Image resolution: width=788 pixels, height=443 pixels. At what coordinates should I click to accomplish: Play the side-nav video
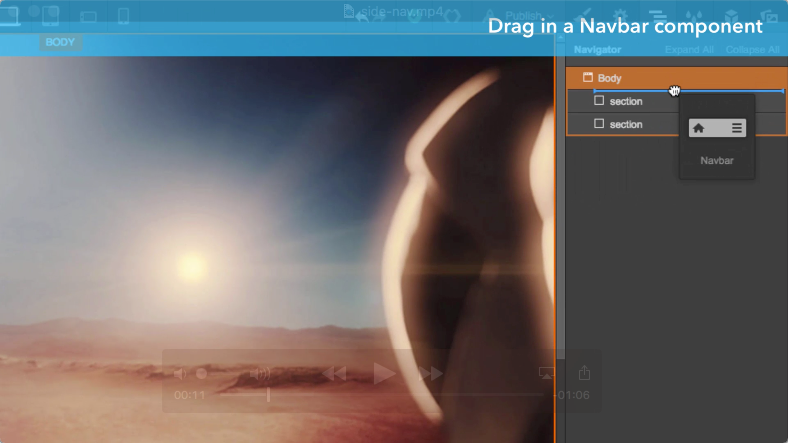[x=384, y=374]
